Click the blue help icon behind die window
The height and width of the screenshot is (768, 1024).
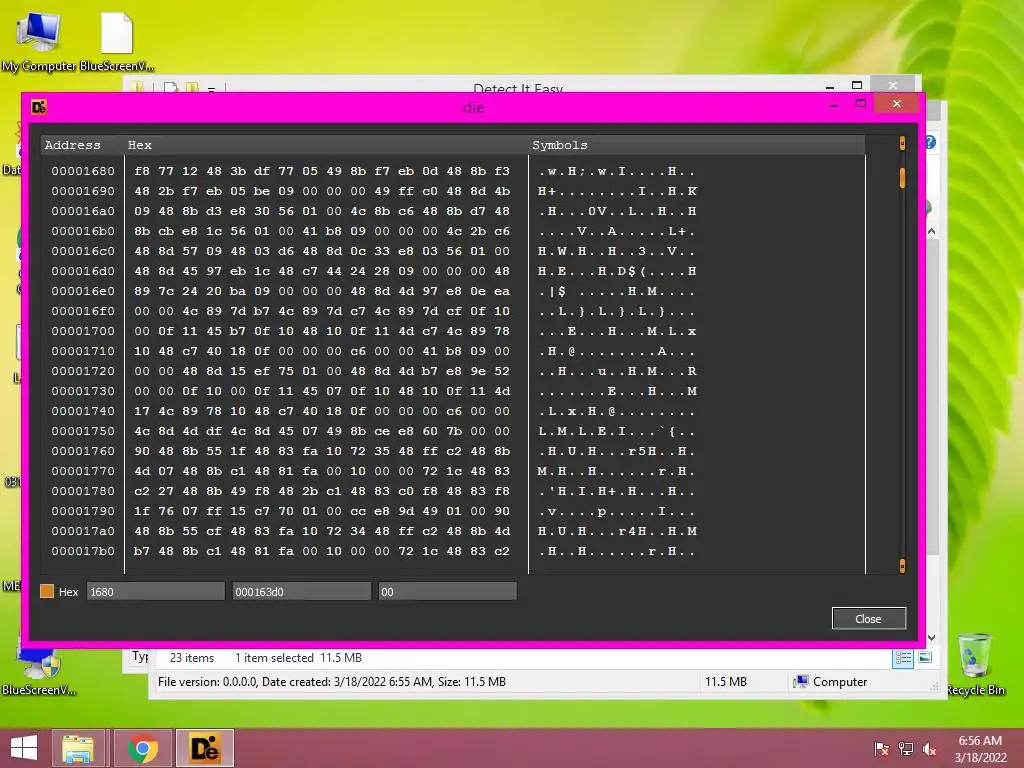tap(931, 142)
